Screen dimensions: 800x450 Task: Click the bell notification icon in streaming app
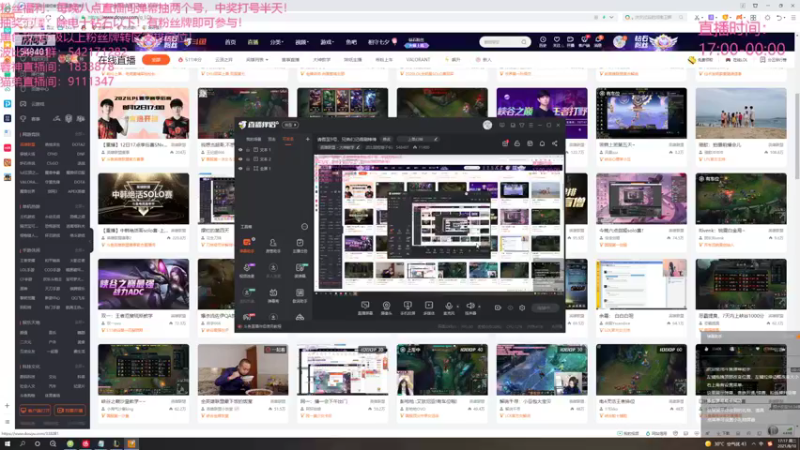[x=542, y=143]
